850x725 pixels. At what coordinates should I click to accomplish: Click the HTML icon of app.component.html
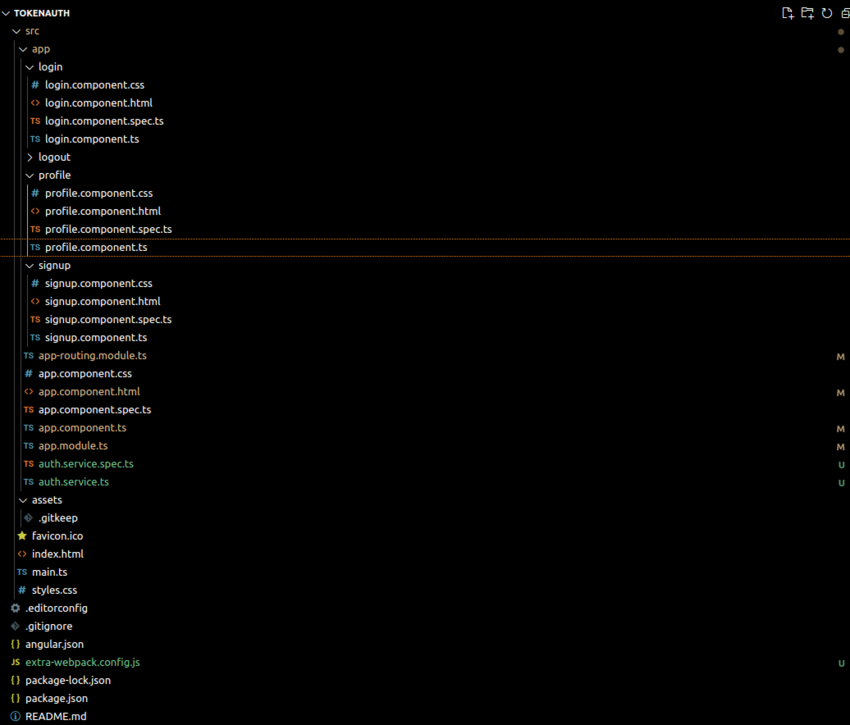coord(29,392)
